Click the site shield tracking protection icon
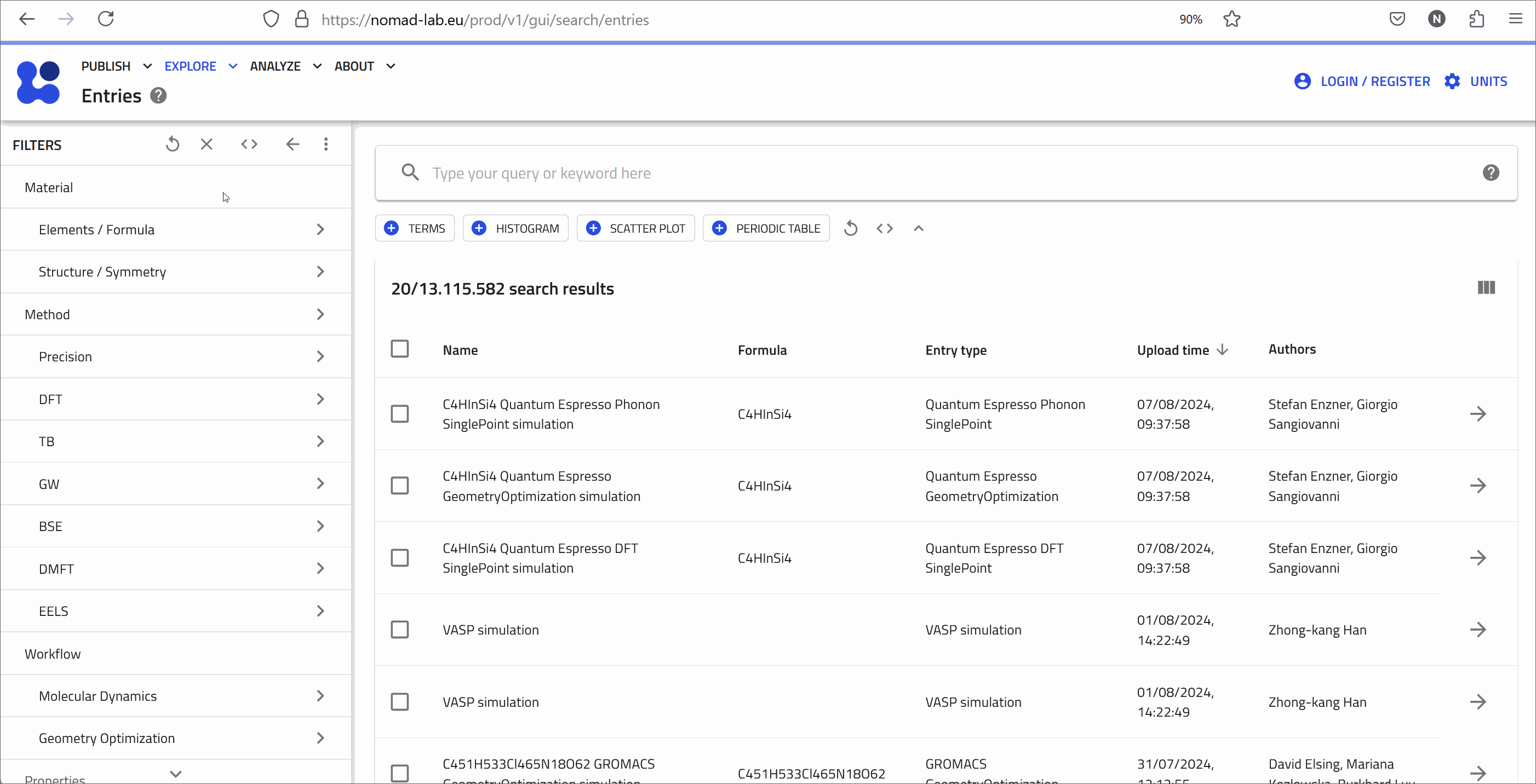This screenshot has width=1536, height=784. 271,19
